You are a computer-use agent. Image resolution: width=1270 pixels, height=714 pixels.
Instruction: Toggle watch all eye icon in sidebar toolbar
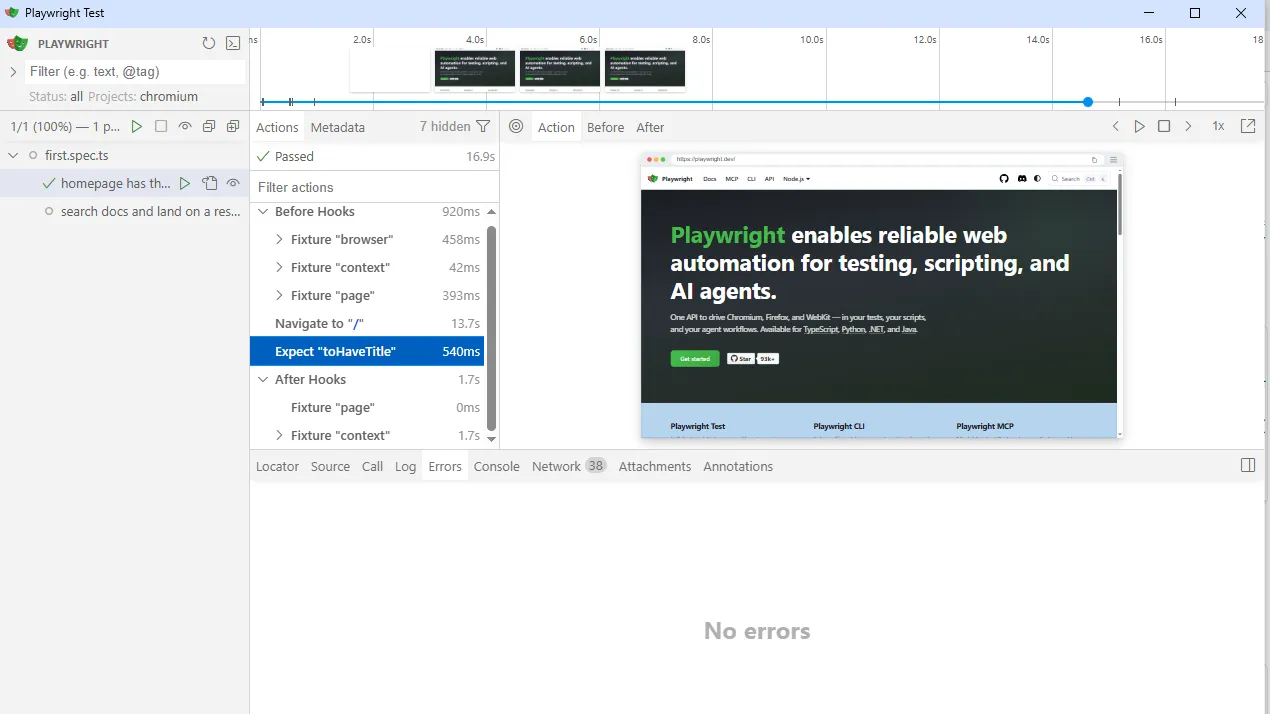pos(185,127)
